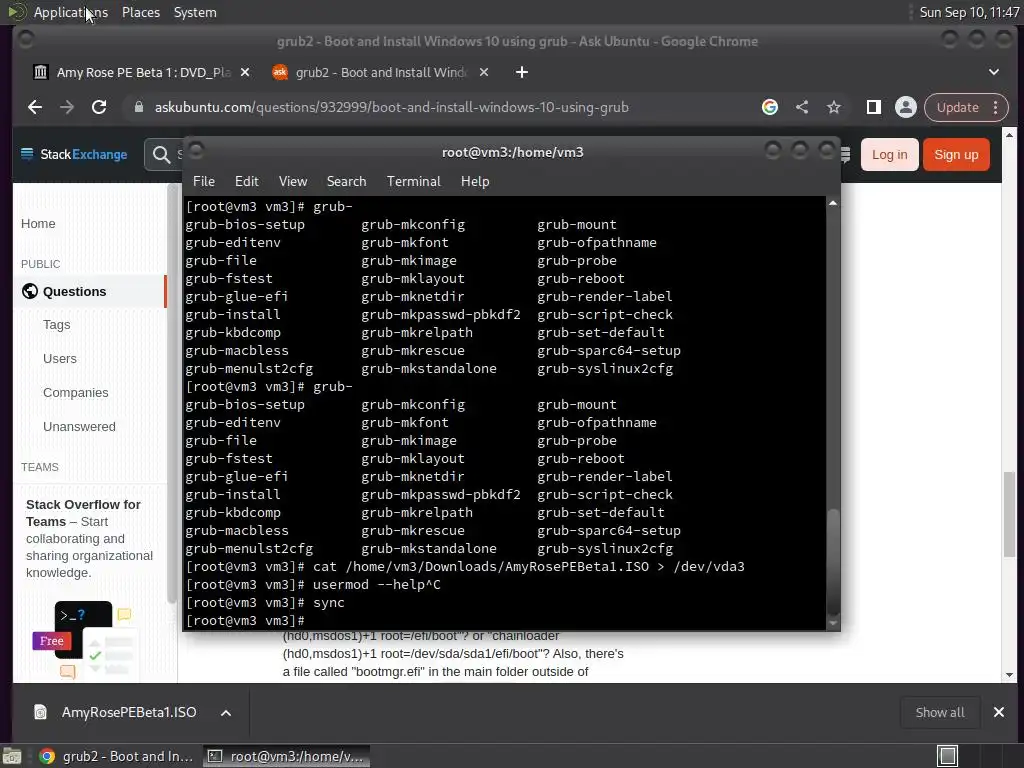Image resolution: width=1024 pixels, height=768 pixels.
Task: Open terminal Help menu
Action: tap(475, 182)
